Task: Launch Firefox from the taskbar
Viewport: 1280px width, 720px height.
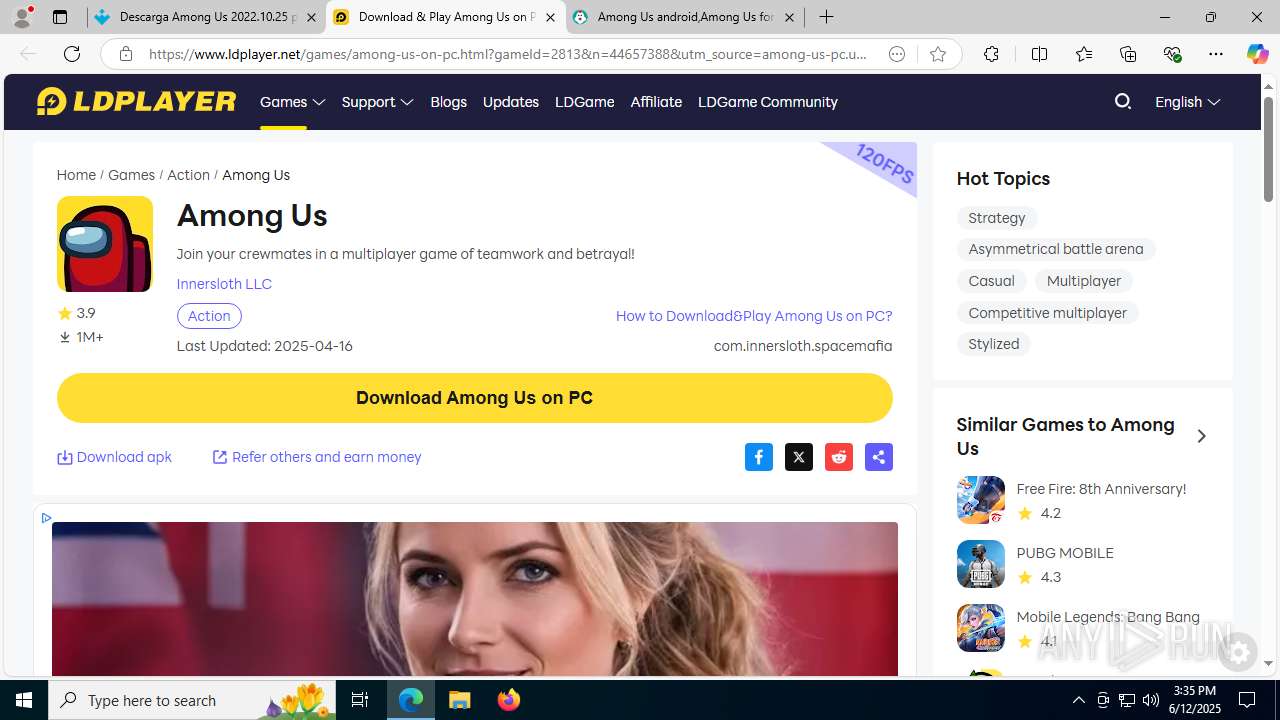Action: point(509,700)
